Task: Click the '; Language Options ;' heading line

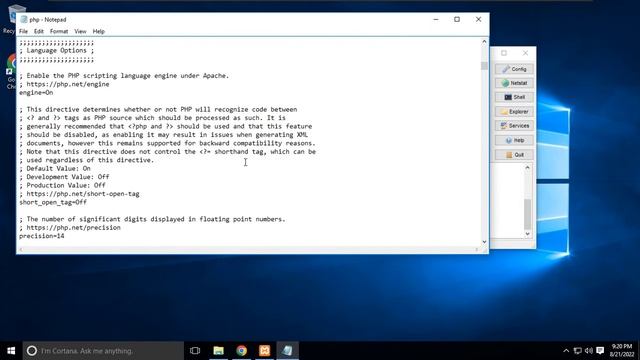Action: tap(56, 51)
